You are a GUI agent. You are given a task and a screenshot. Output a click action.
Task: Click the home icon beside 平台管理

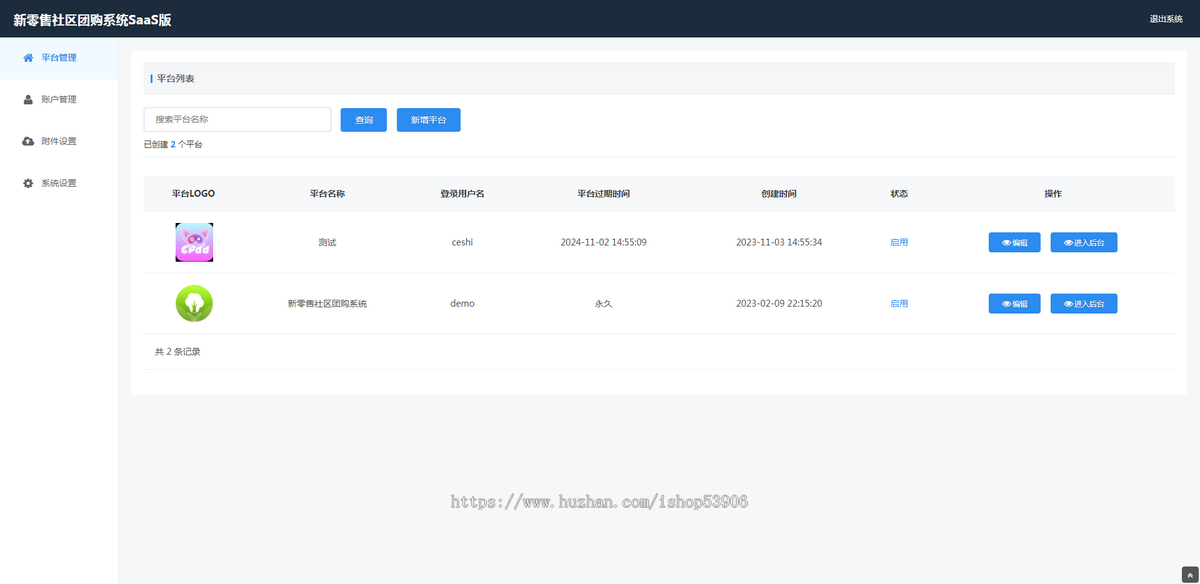(x=28, y=58)
